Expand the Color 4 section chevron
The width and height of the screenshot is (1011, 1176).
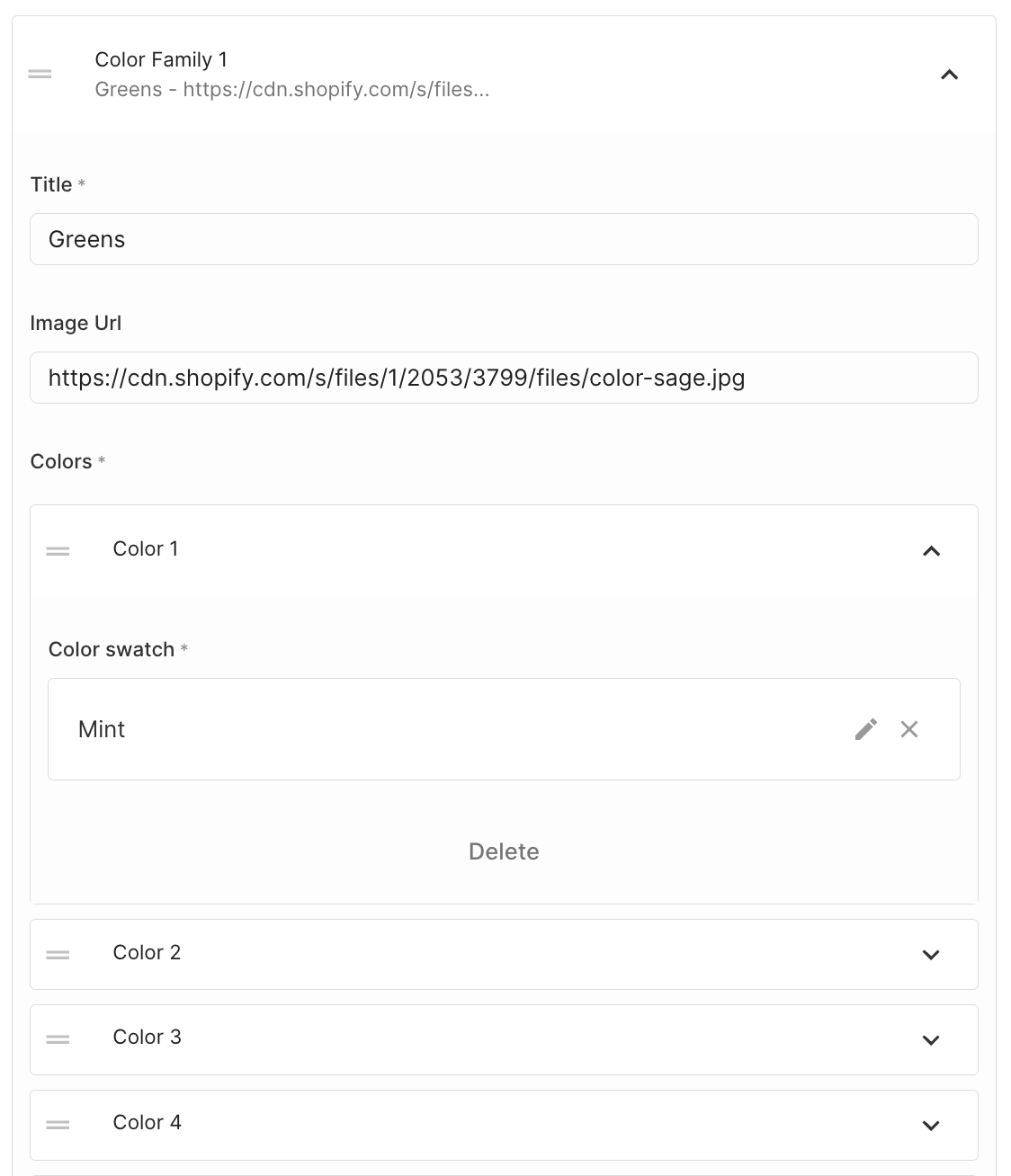point(931,1125)
